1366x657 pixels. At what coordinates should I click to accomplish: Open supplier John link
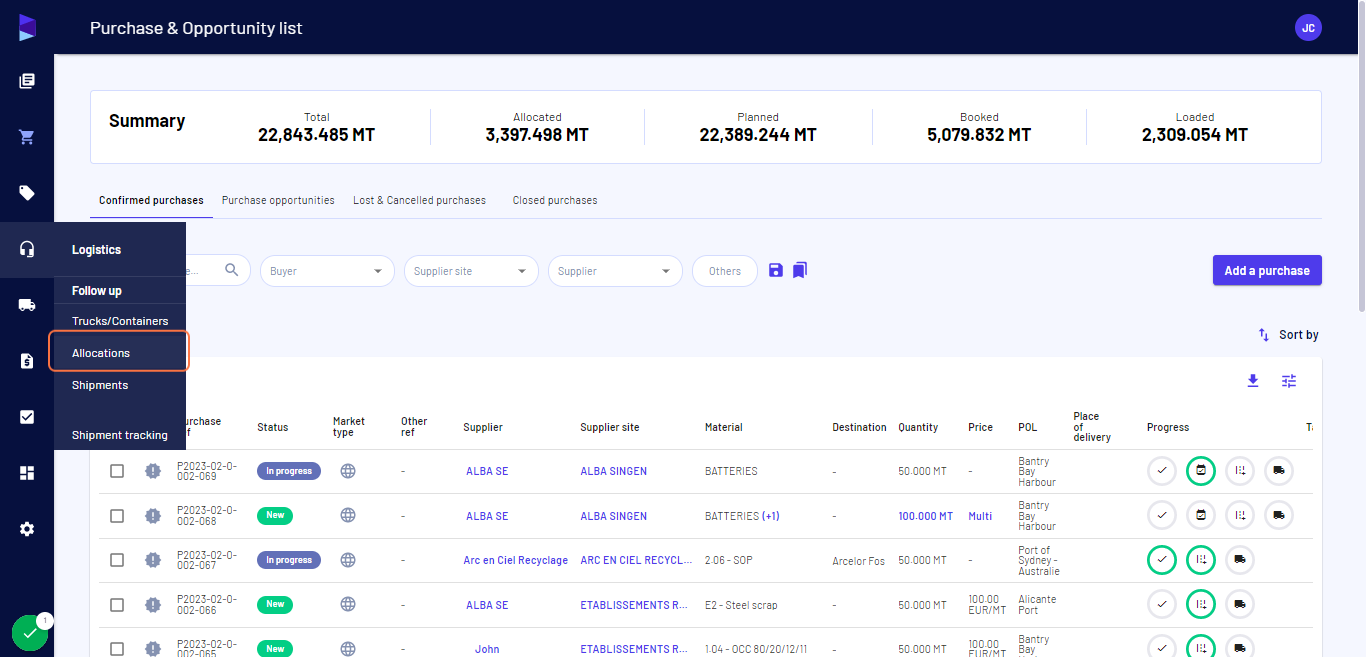(x=487, y=649)
